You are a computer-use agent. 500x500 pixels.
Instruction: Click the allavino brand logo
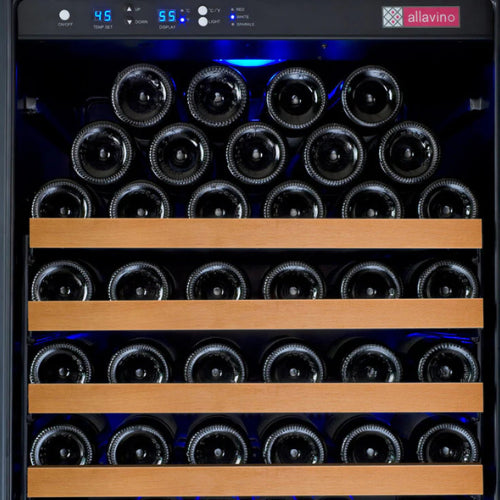pos(421,17)
